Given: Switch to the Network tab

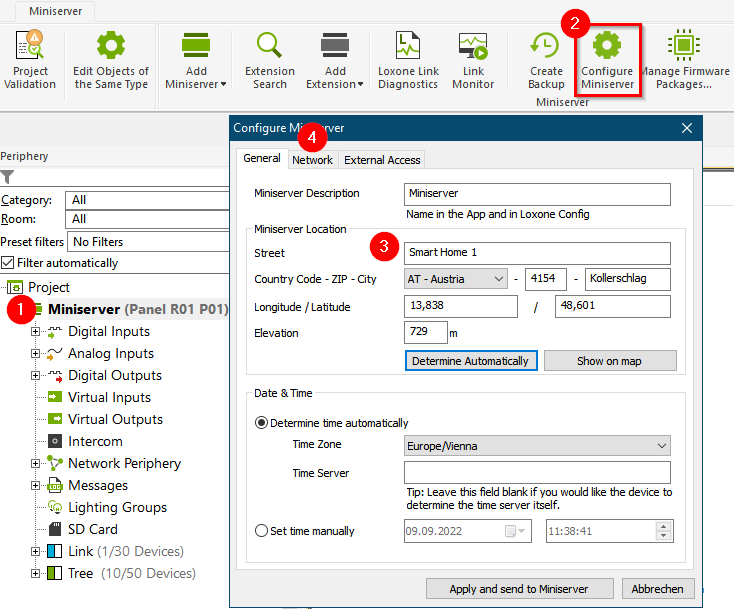Looking at the screenshot, I should 312,160.
